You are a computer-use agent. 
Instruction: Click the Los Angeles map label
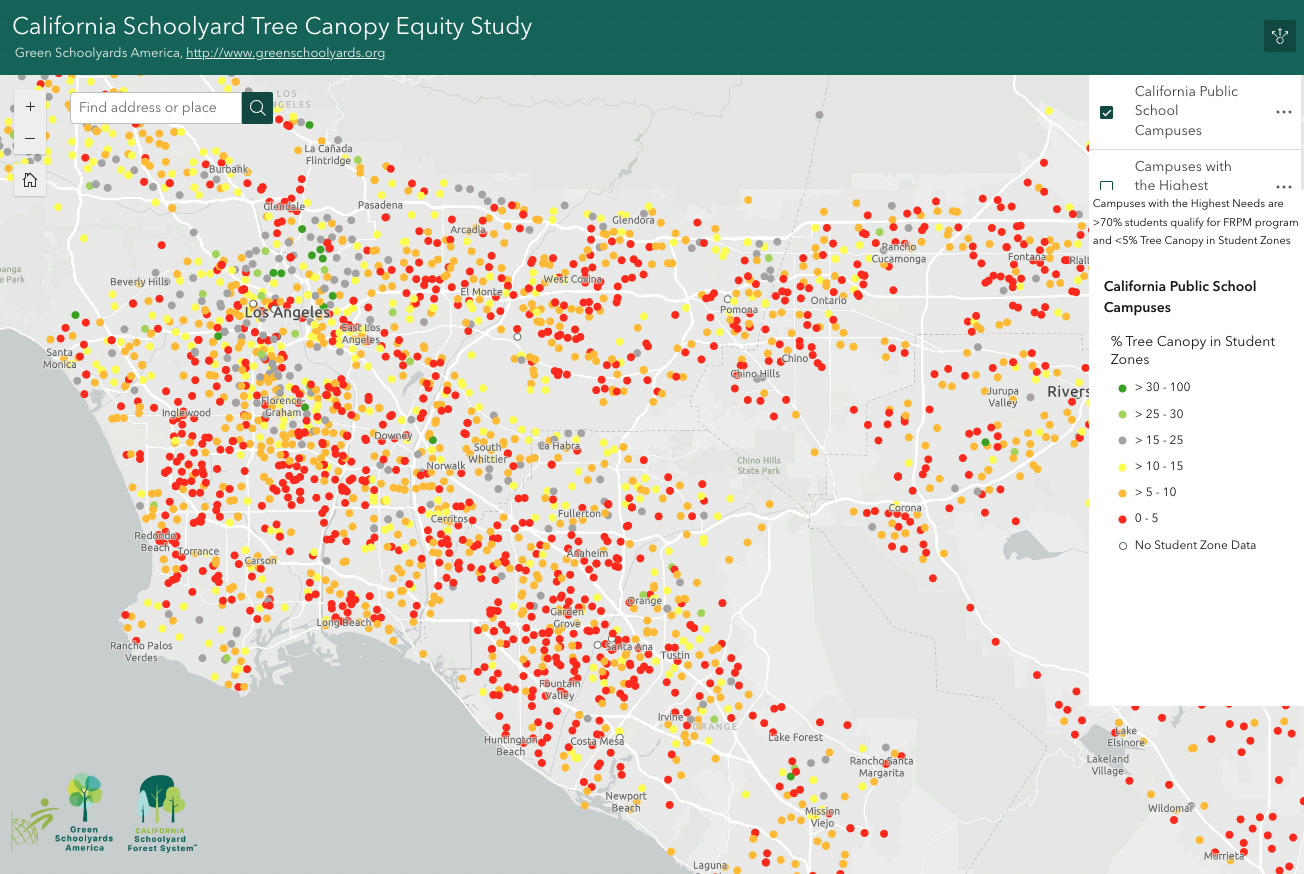[288, 313]
